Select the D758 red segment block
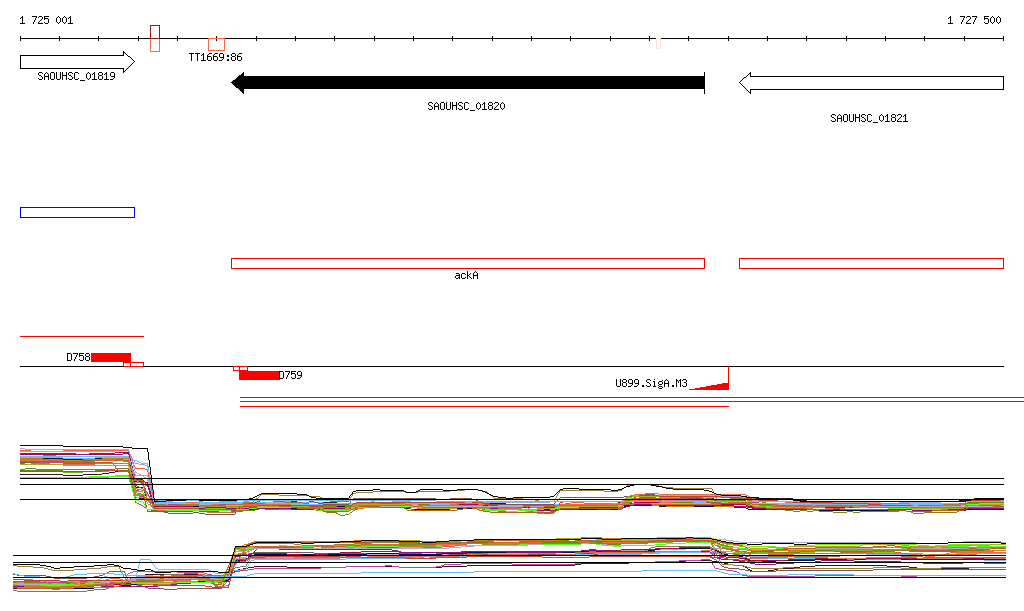The image size is (1024, 611). (x=111, y=357)
